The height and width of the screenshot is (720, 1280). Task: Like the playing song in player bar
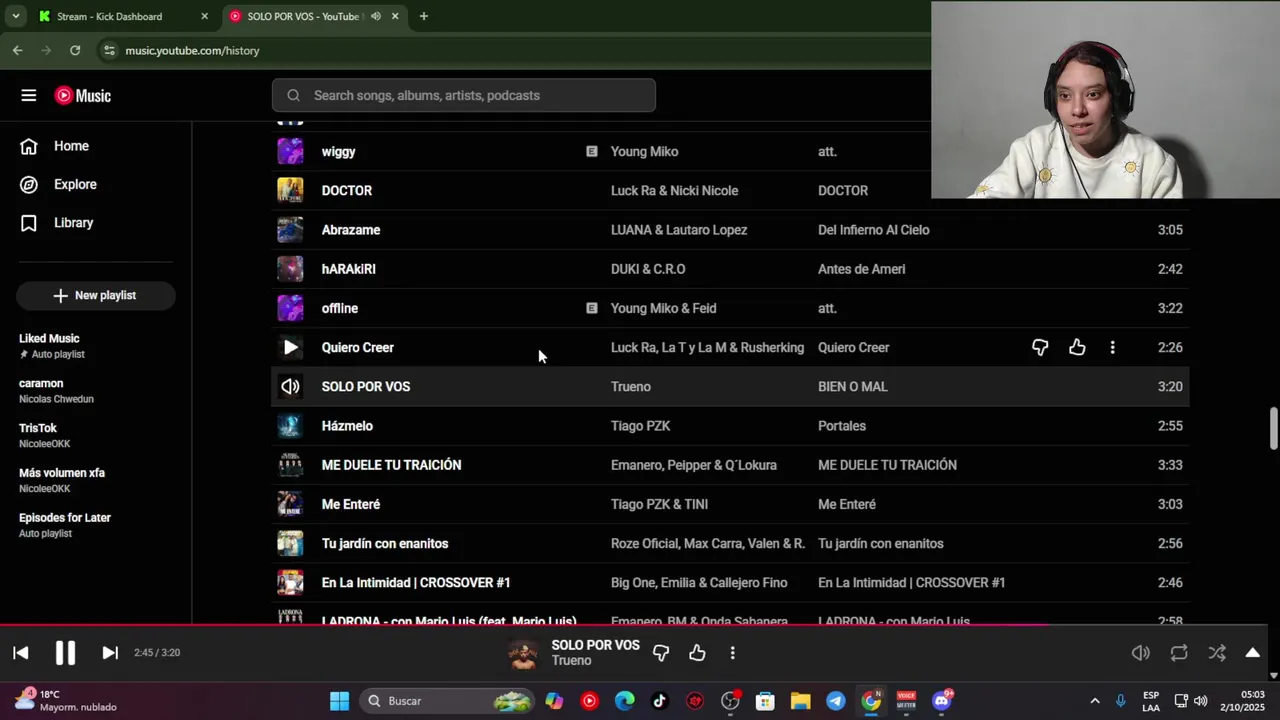(x=697, y=653)
